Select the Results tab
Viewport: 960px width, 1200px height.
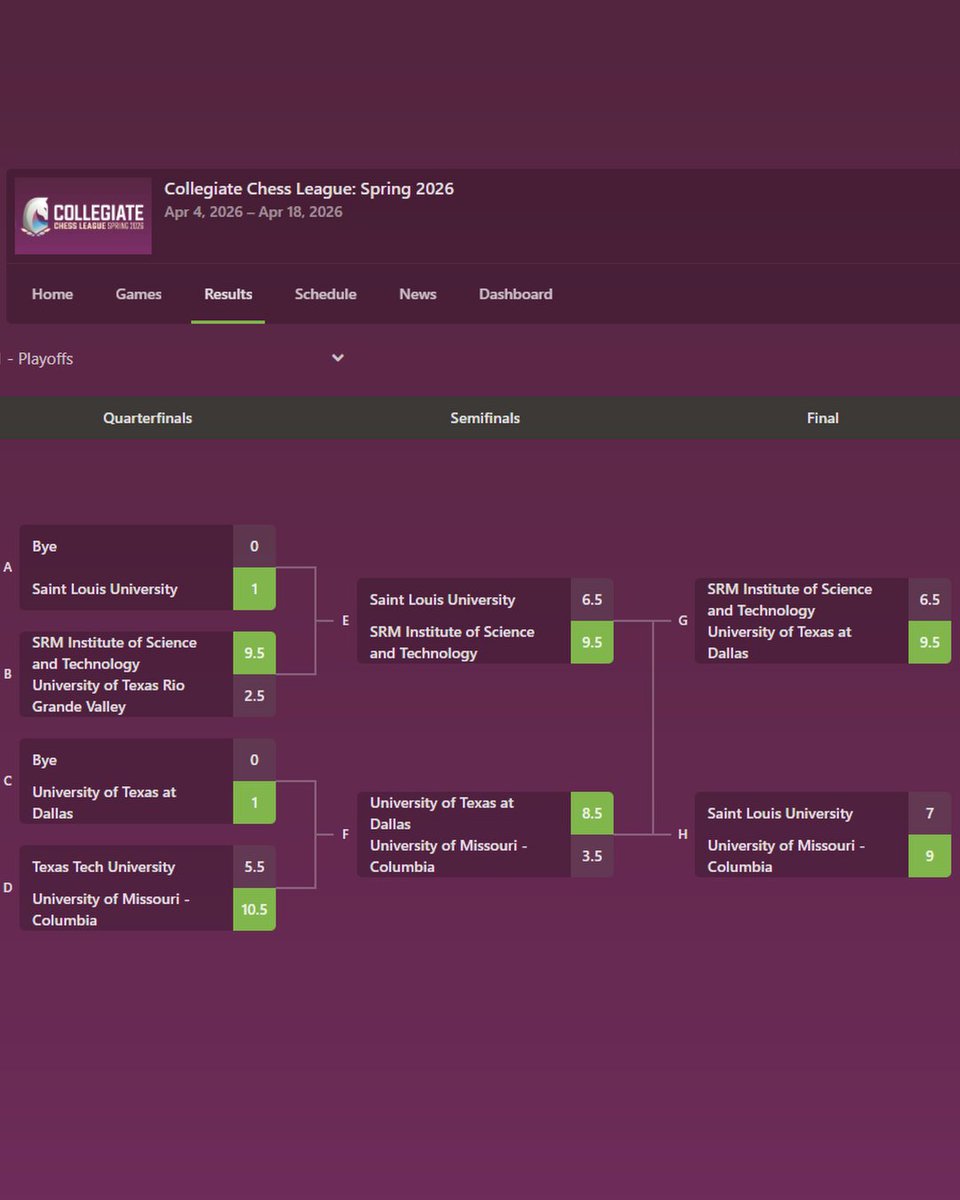click(x=228, y=294)
